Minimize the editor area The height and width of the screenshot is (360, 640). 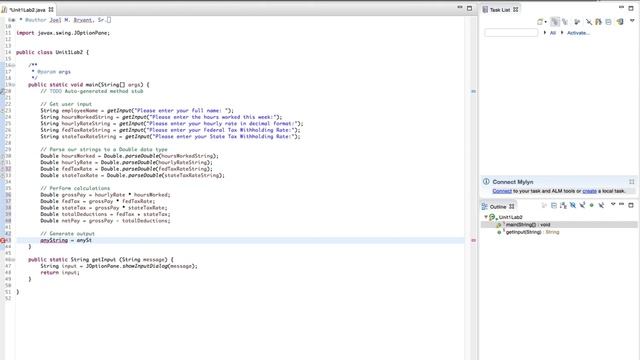(x=460, y=7)
